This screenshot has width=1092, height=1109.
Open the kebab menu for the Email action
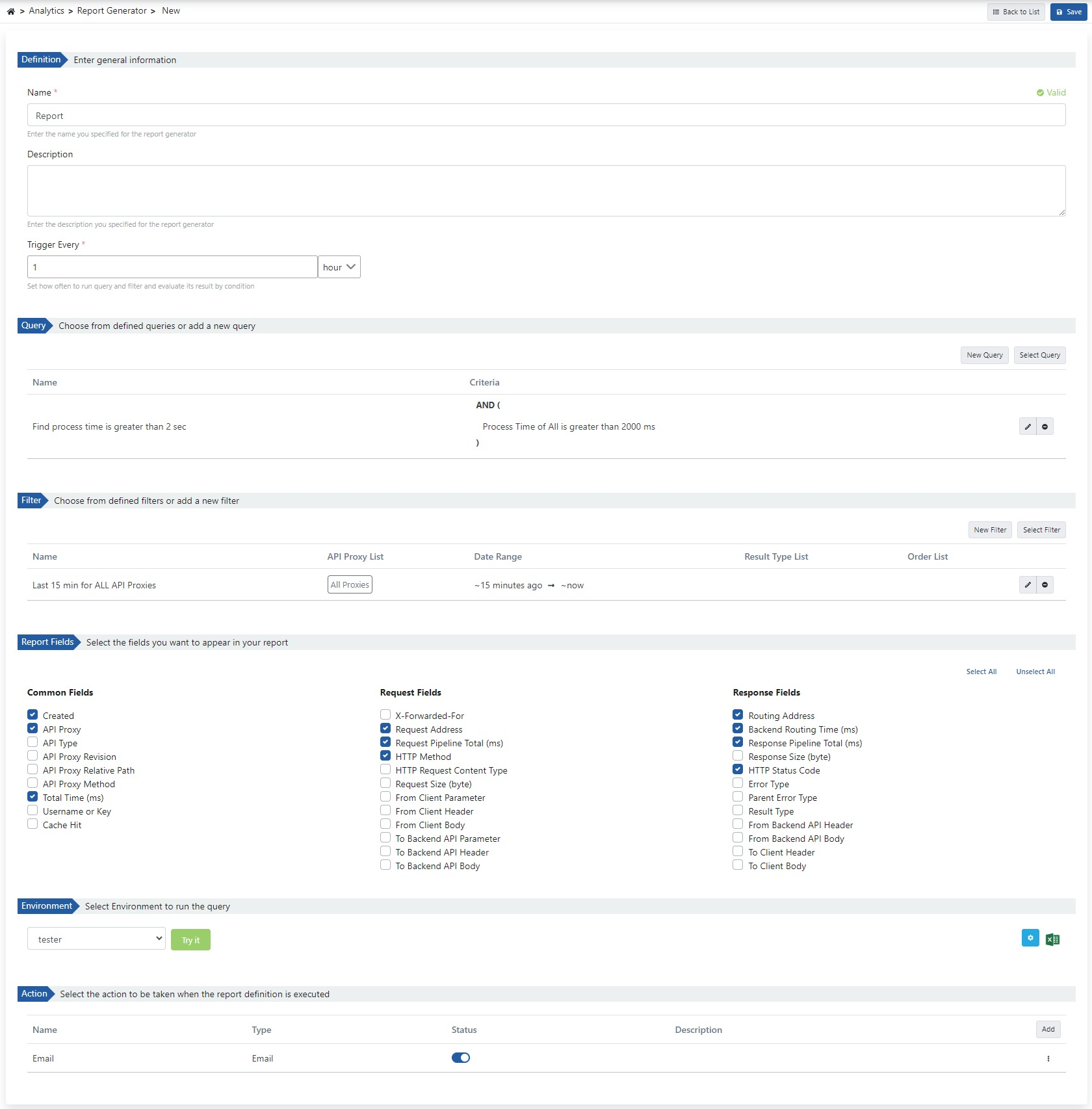point(1048,1058)
